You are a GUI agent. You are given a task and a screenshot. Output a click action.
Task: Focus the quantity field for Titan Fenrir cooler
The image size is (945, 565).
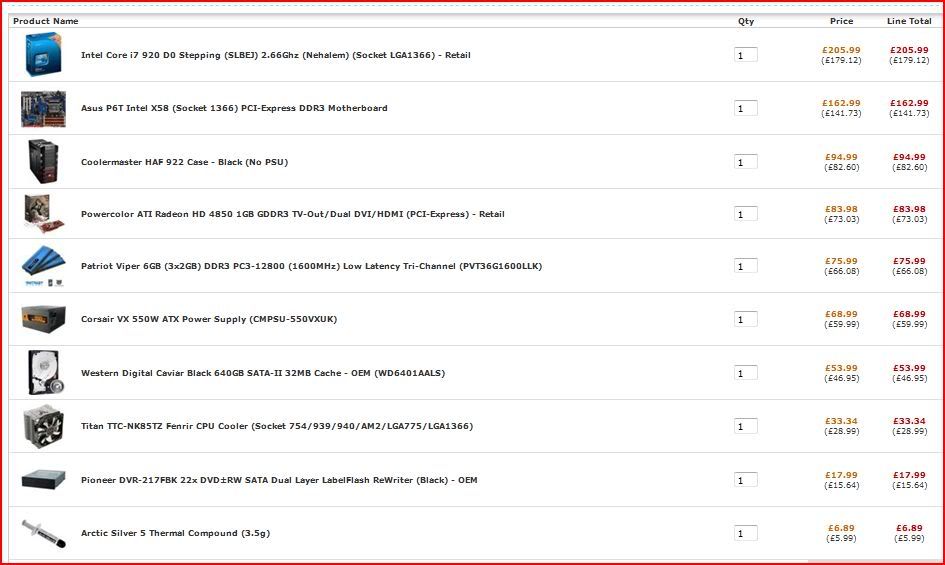point(746,426)
